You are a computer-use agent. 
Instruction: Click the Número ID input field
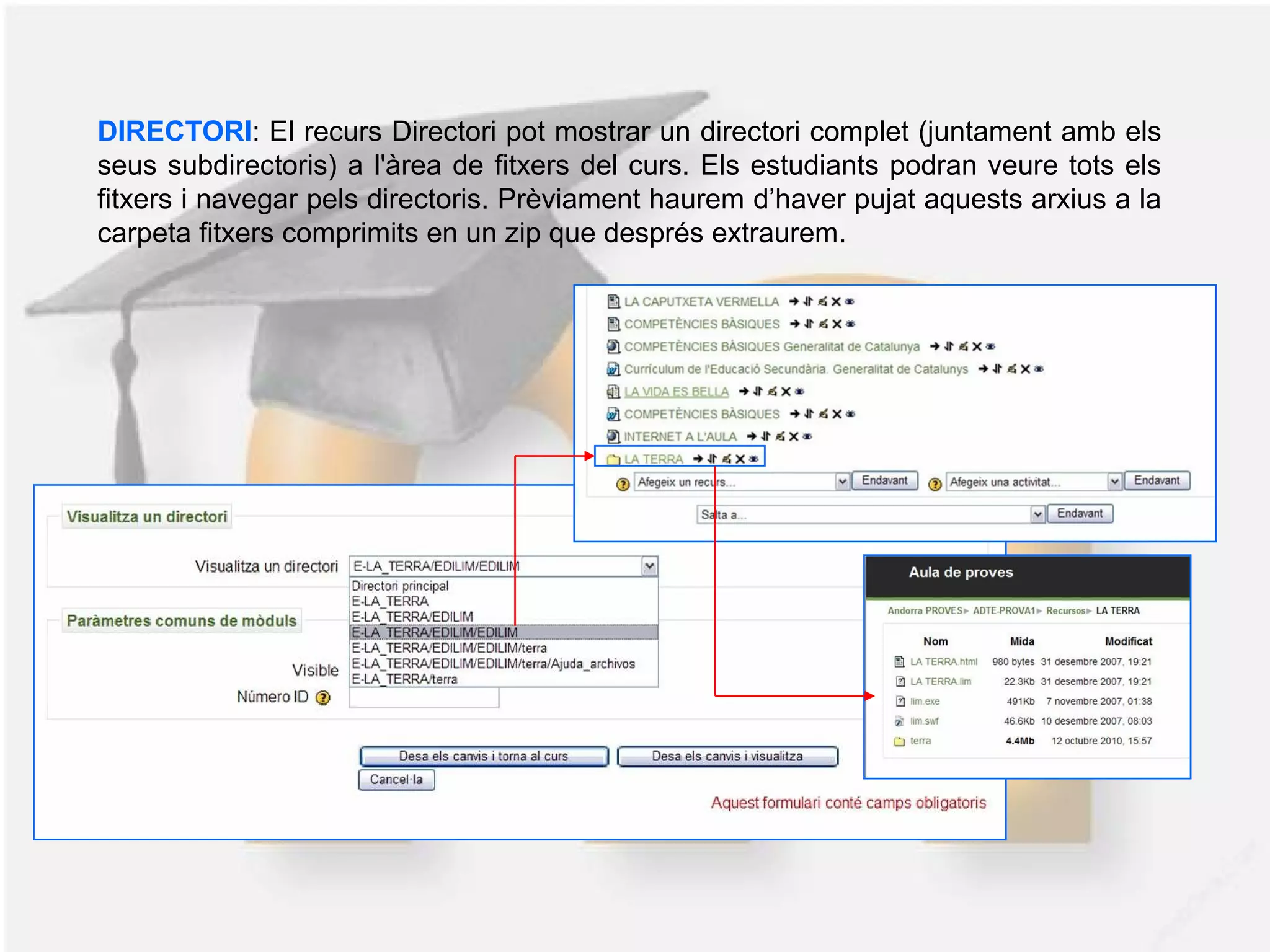click(x=424, y=699)
